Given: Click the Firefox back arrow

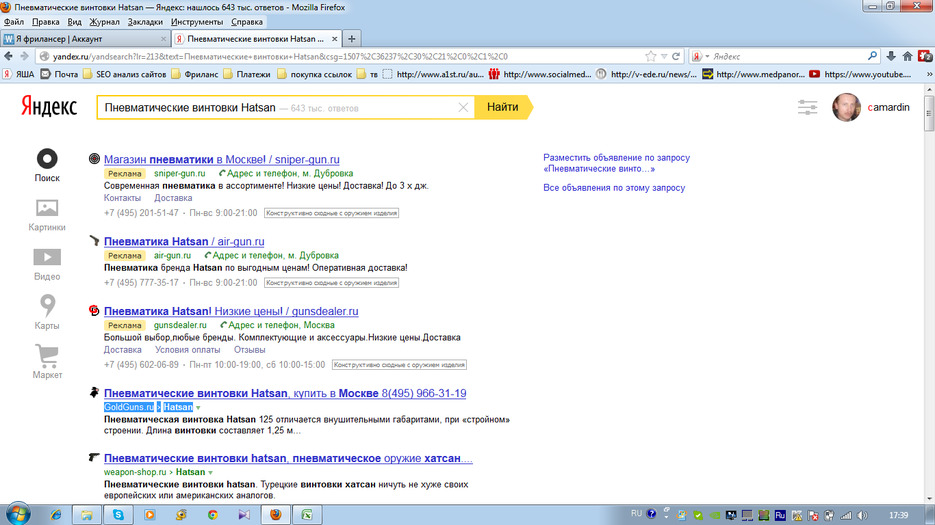Looking at the screenshot, I should coord(8,56).
